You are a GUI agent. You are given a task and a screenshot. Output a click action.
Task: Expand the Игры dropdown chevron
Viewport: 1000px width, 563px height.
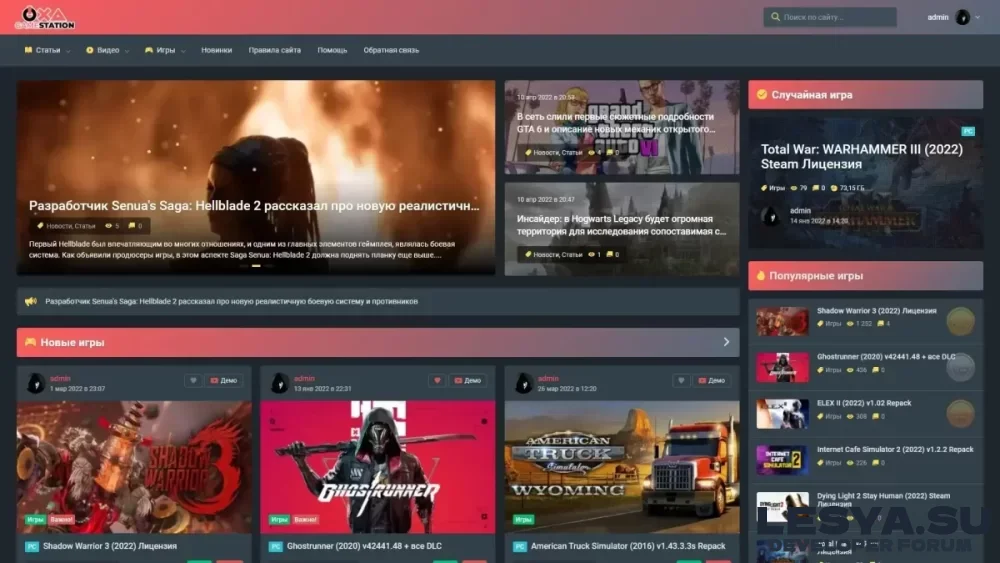[183, 51]
